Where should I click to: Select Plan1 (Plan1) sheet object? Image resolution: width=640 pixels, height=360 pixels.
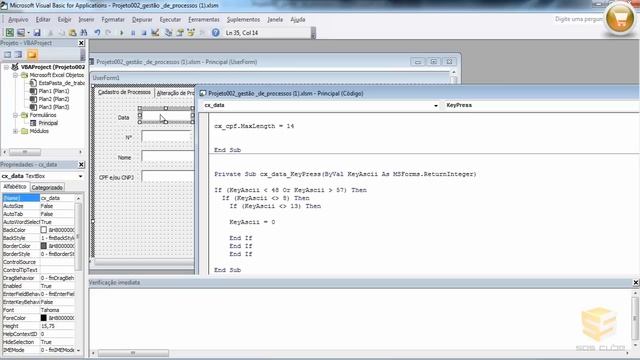pos(54,91)
